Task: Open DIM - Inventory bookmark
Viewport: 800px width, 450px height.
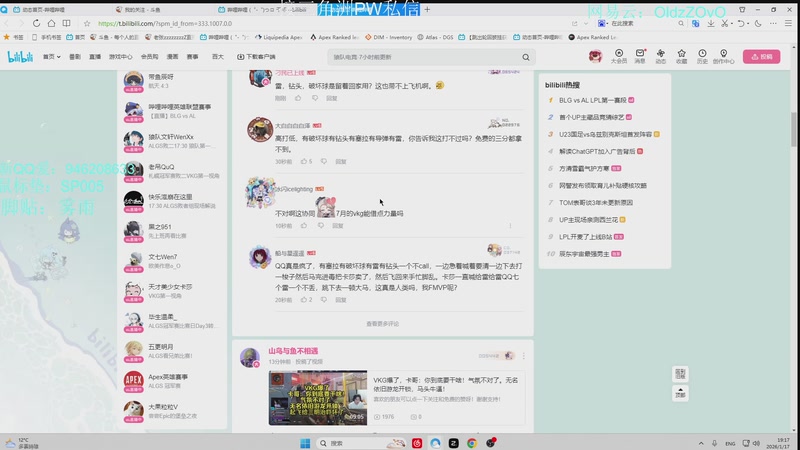Action: tap(388, 37)
